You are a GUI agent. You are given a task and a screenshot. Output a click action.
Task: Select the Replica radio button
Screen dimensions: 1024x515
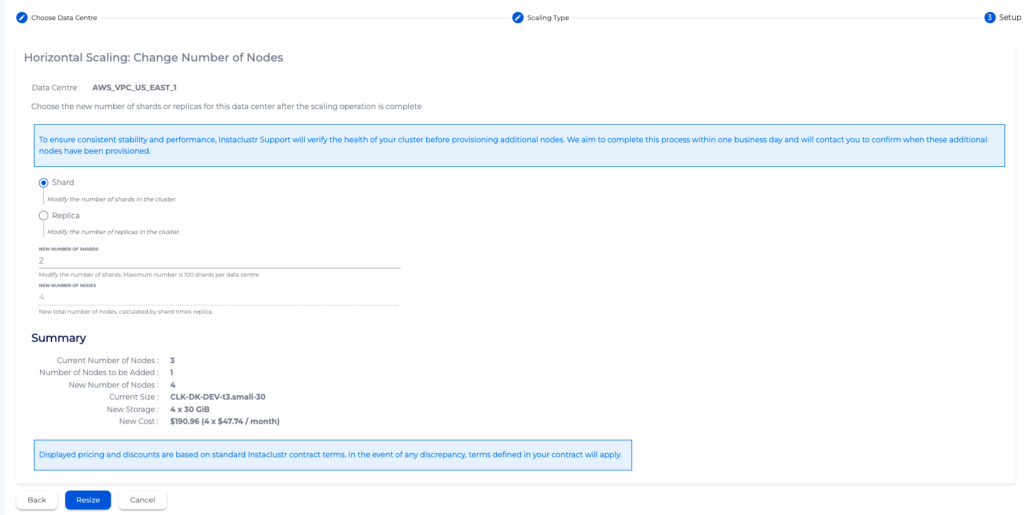(43, 215)
